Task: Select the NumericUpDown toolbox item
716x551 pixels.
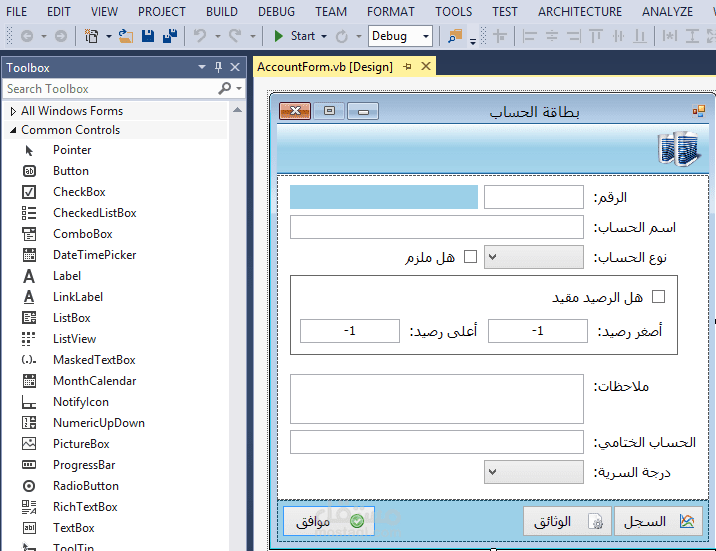Action: [99, 423]
